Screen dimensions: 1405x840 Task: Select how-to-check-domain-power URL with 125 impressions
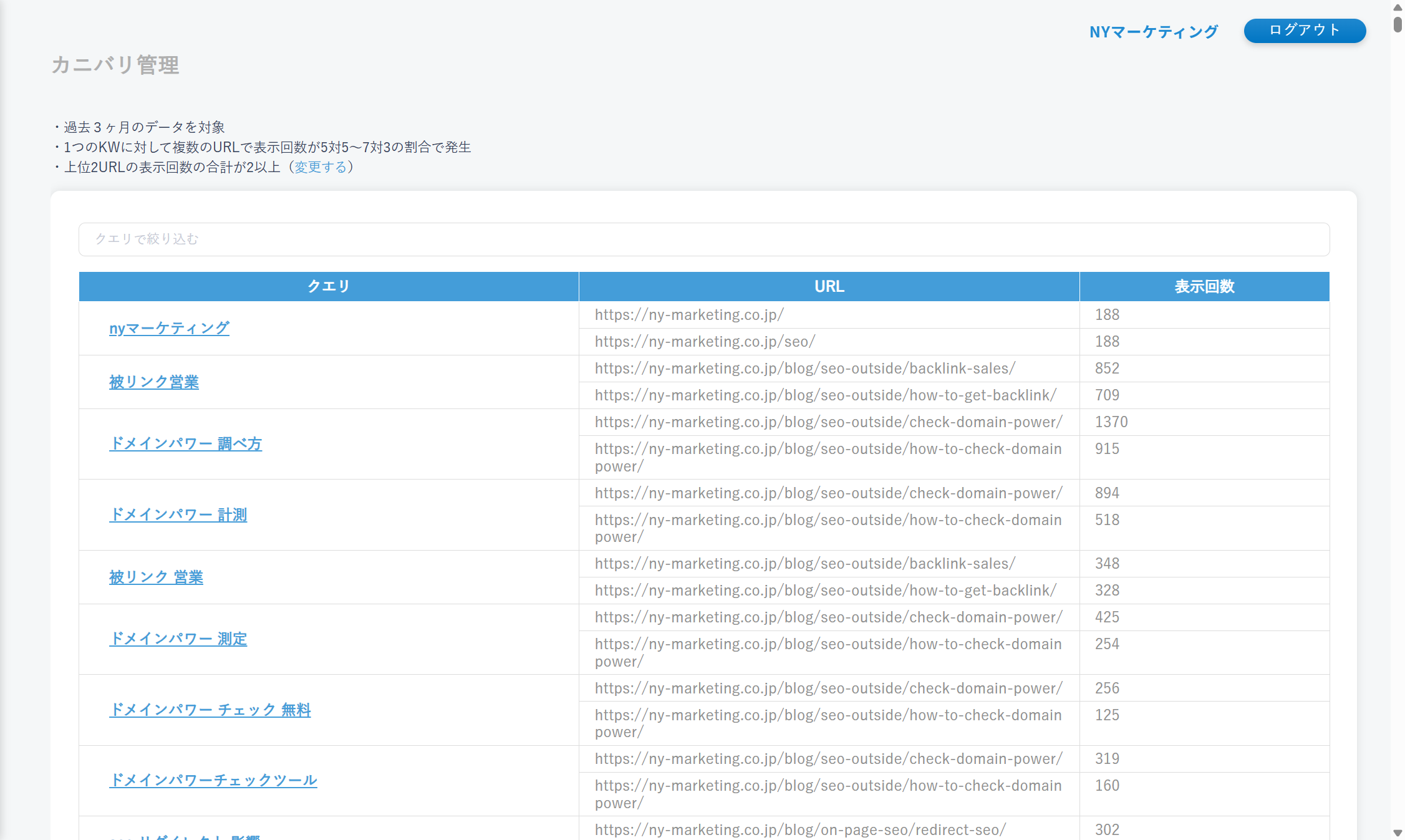click(829, 723)
